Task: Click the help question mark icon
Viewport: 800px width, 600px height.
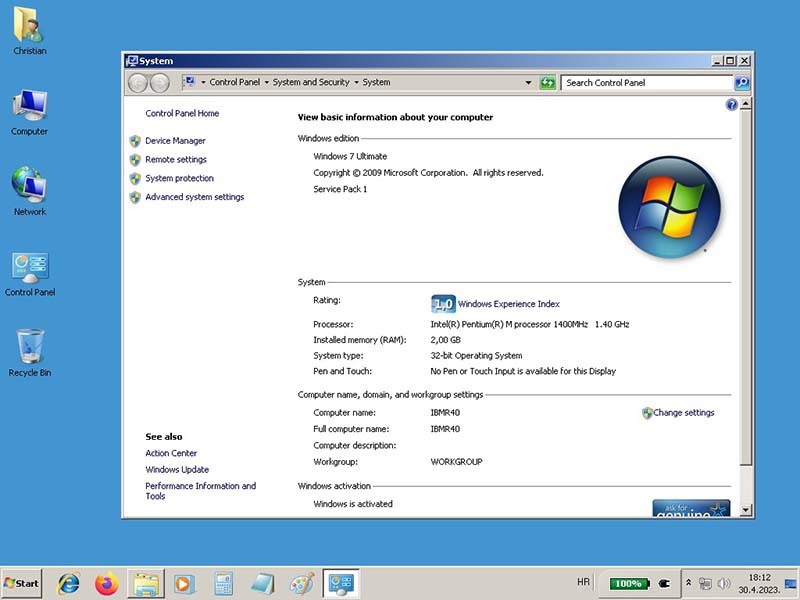Action: click(x=731, y=104)
